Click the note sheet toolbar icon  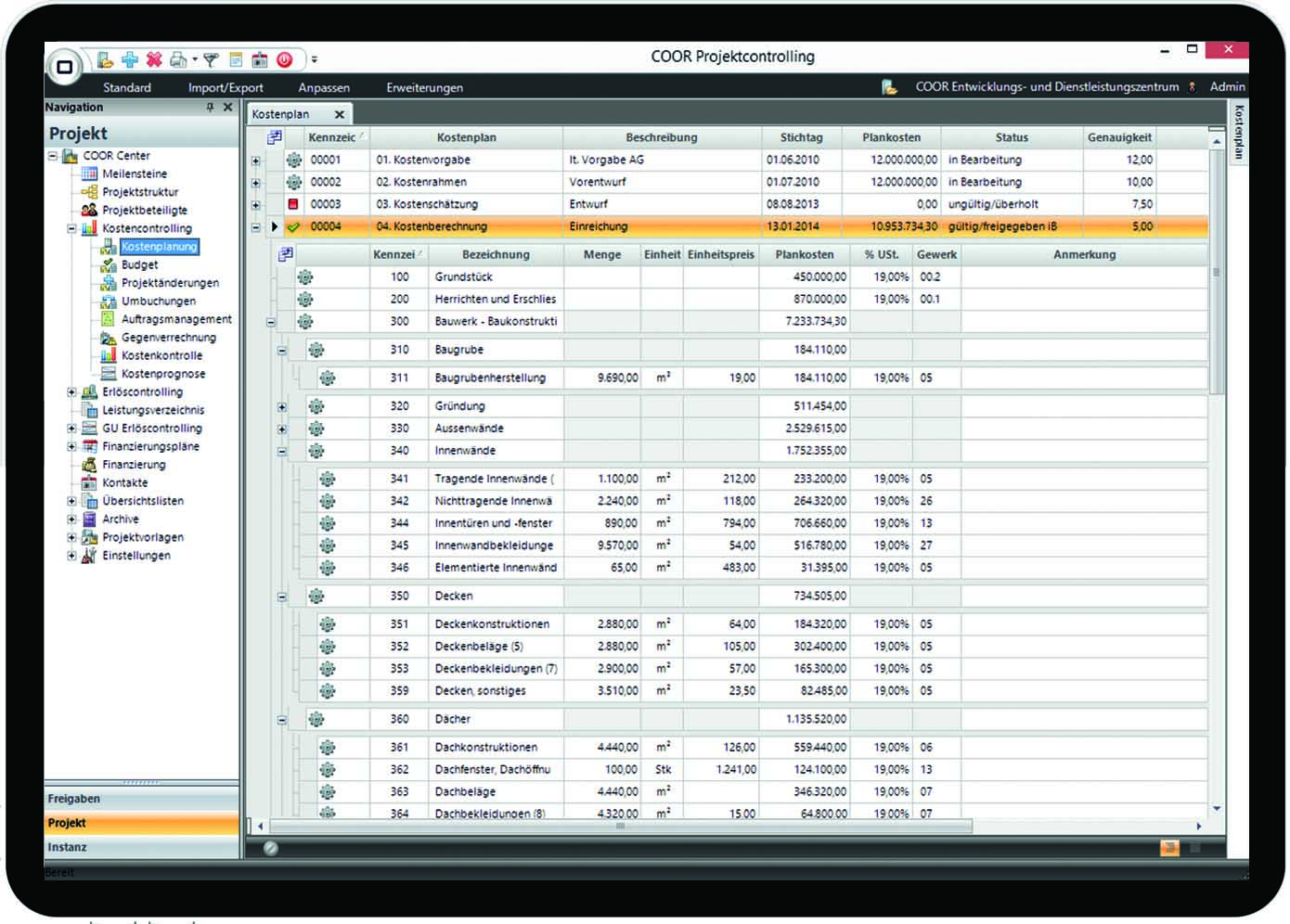click(x=236, y=59)
